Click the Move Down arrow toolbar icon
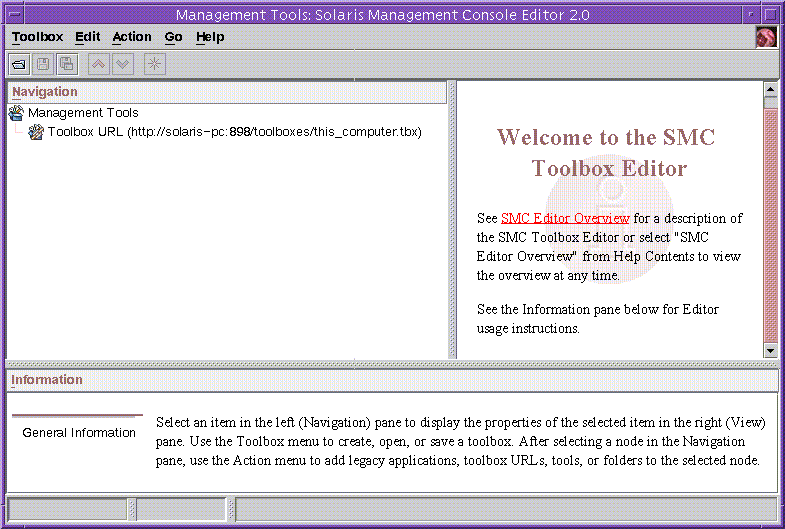 (x=123, y=64)
